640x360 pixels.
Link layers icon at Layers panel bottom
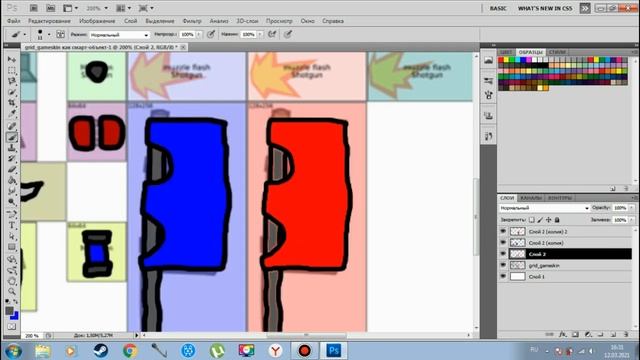[x=549, y=334]
